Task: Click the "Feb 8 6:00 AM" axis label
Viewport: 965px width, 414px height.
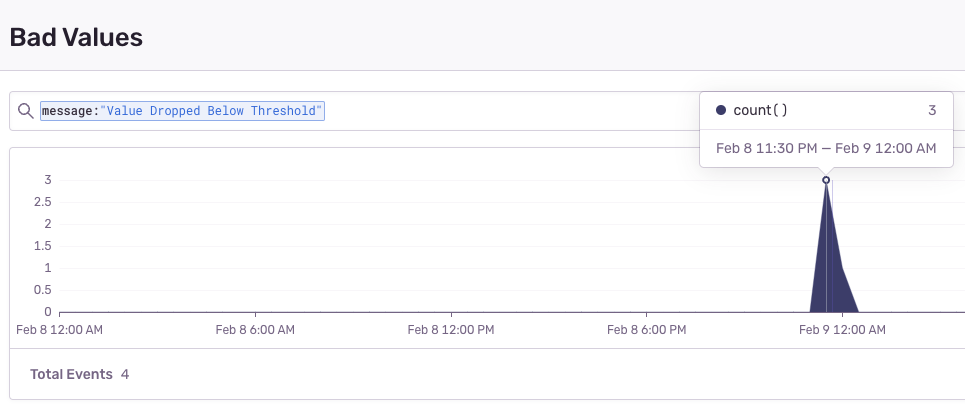Action: [255, 330]
